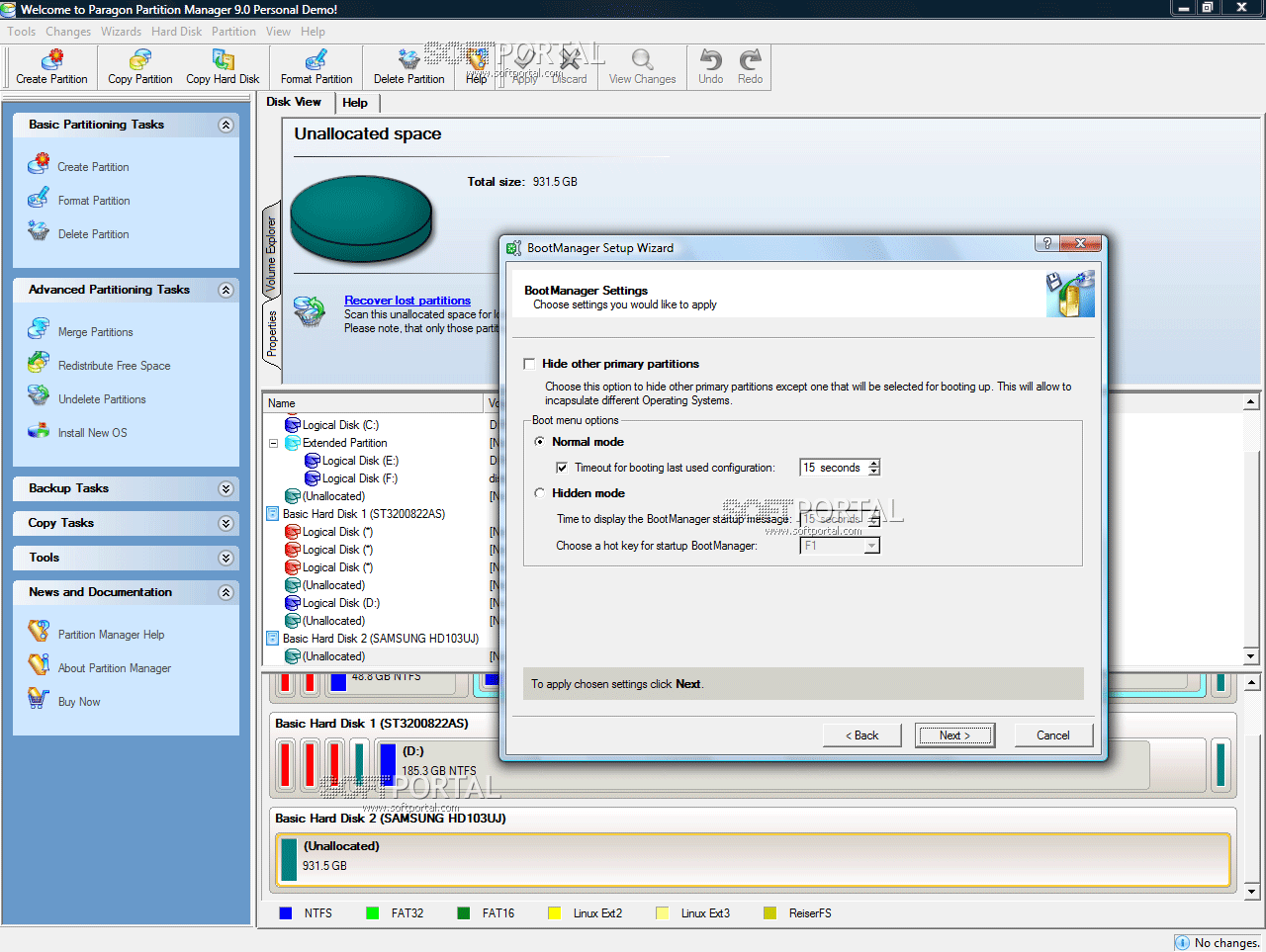
Task: Click the Name column header
Action: pyautogui.click(x=374, y=403)
